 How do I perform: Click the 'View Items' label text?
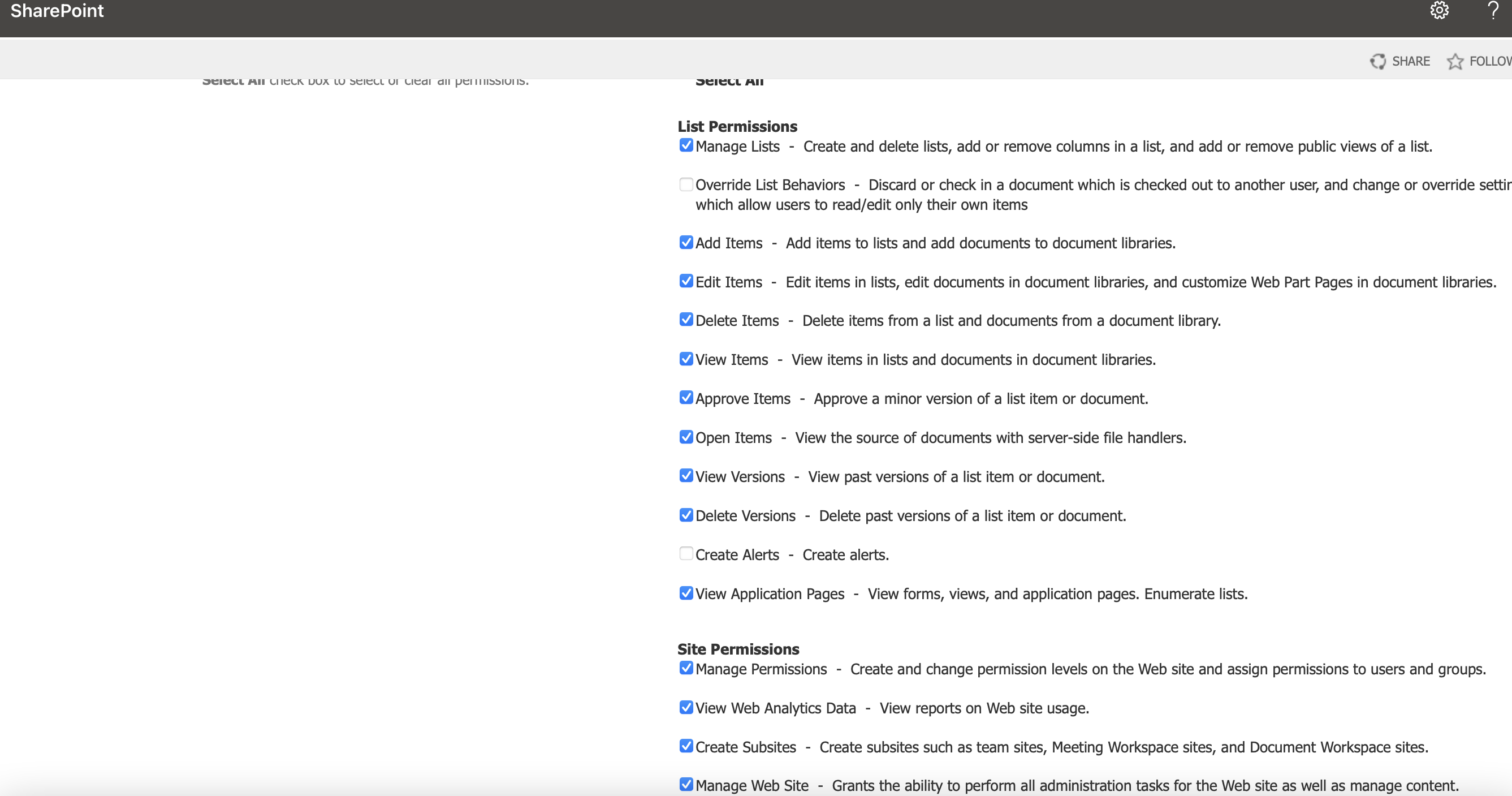click(732, 359)
